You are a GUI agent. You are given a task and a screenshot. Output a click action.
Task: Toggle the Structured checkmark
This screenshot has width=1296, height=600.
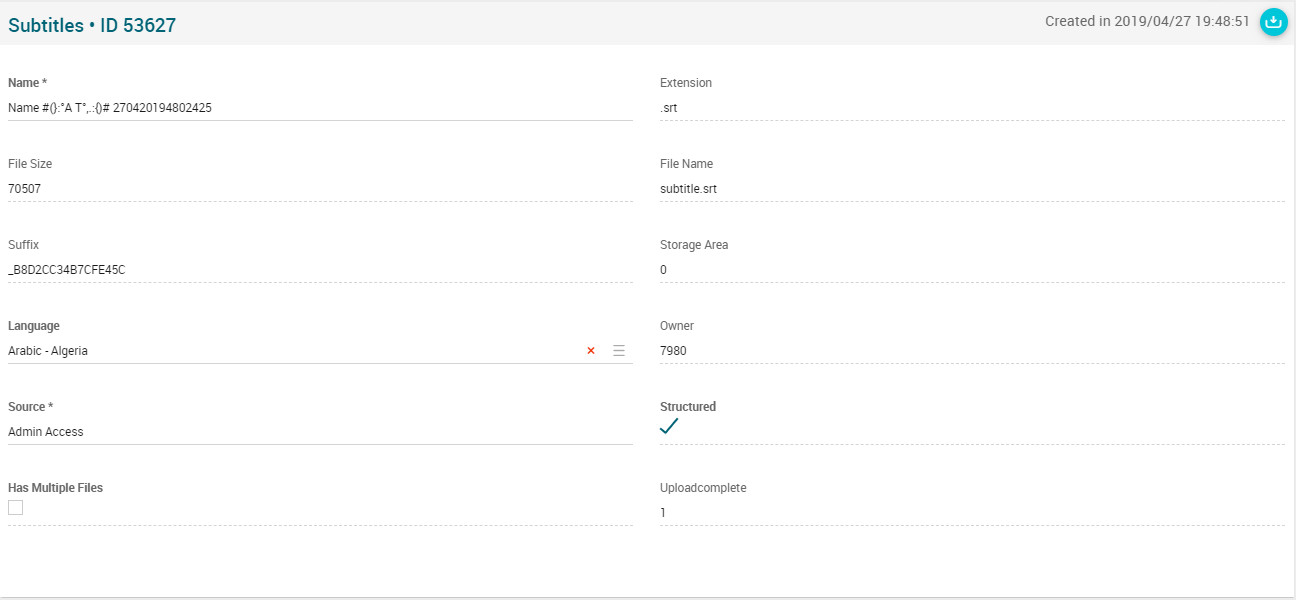669,426
